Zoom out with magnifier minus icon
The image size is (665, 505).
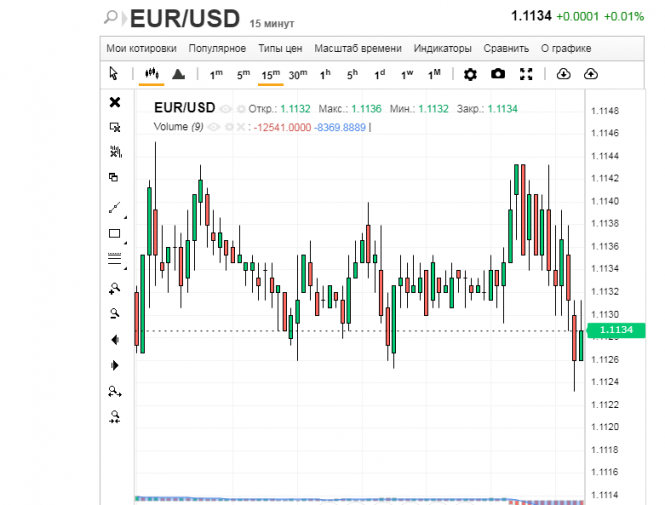(115, 314)
